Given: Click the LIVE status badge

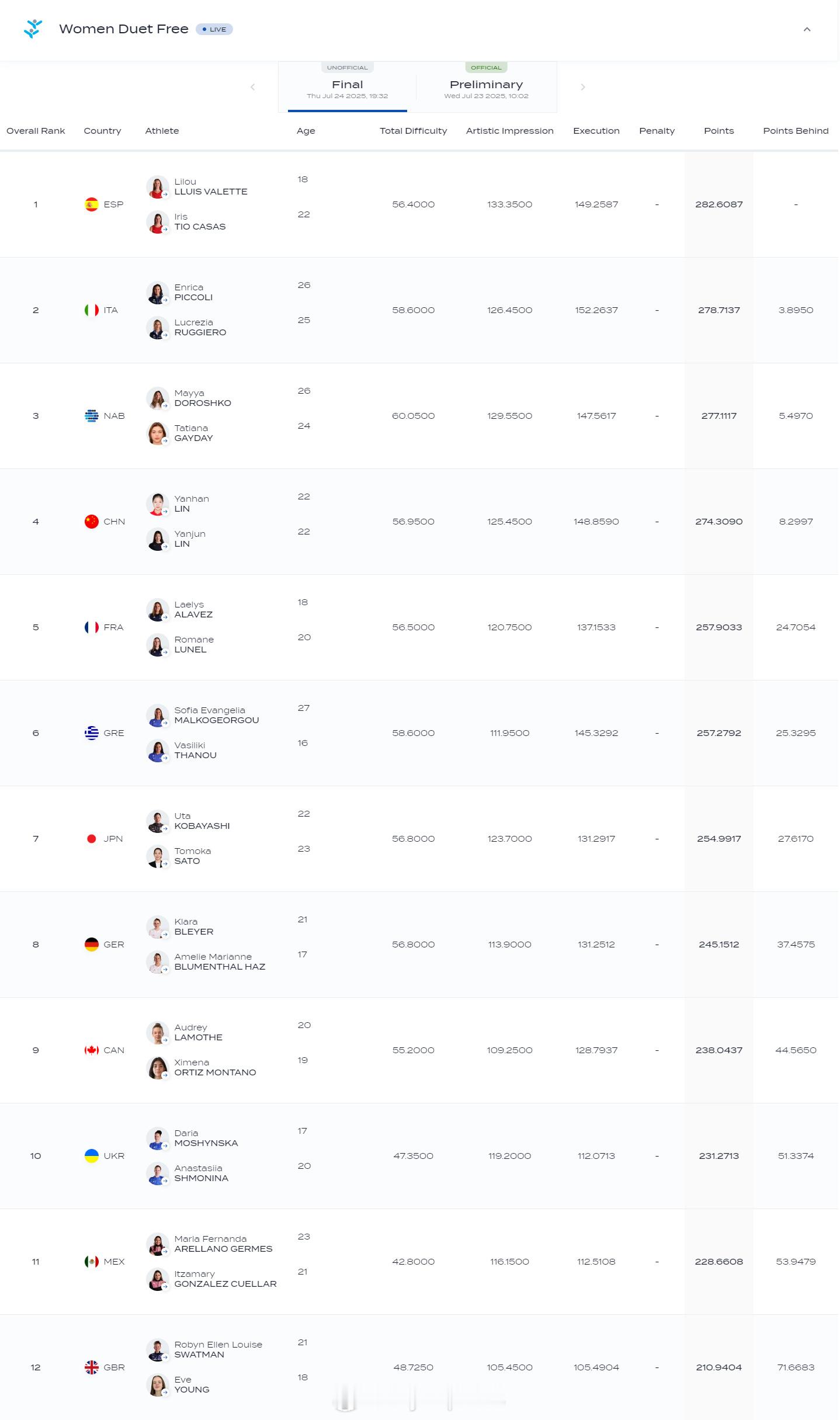Looking at the screenshot, I should tap(214, 29).
